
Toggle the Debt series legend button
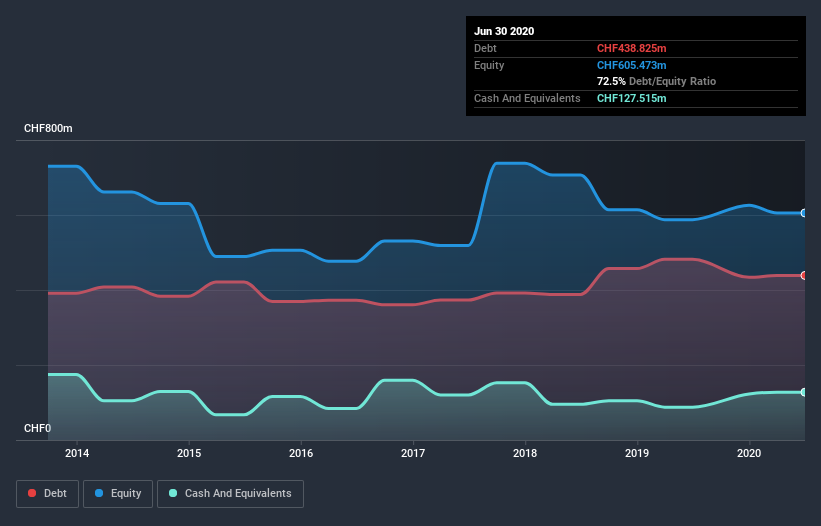coord(48,494)
